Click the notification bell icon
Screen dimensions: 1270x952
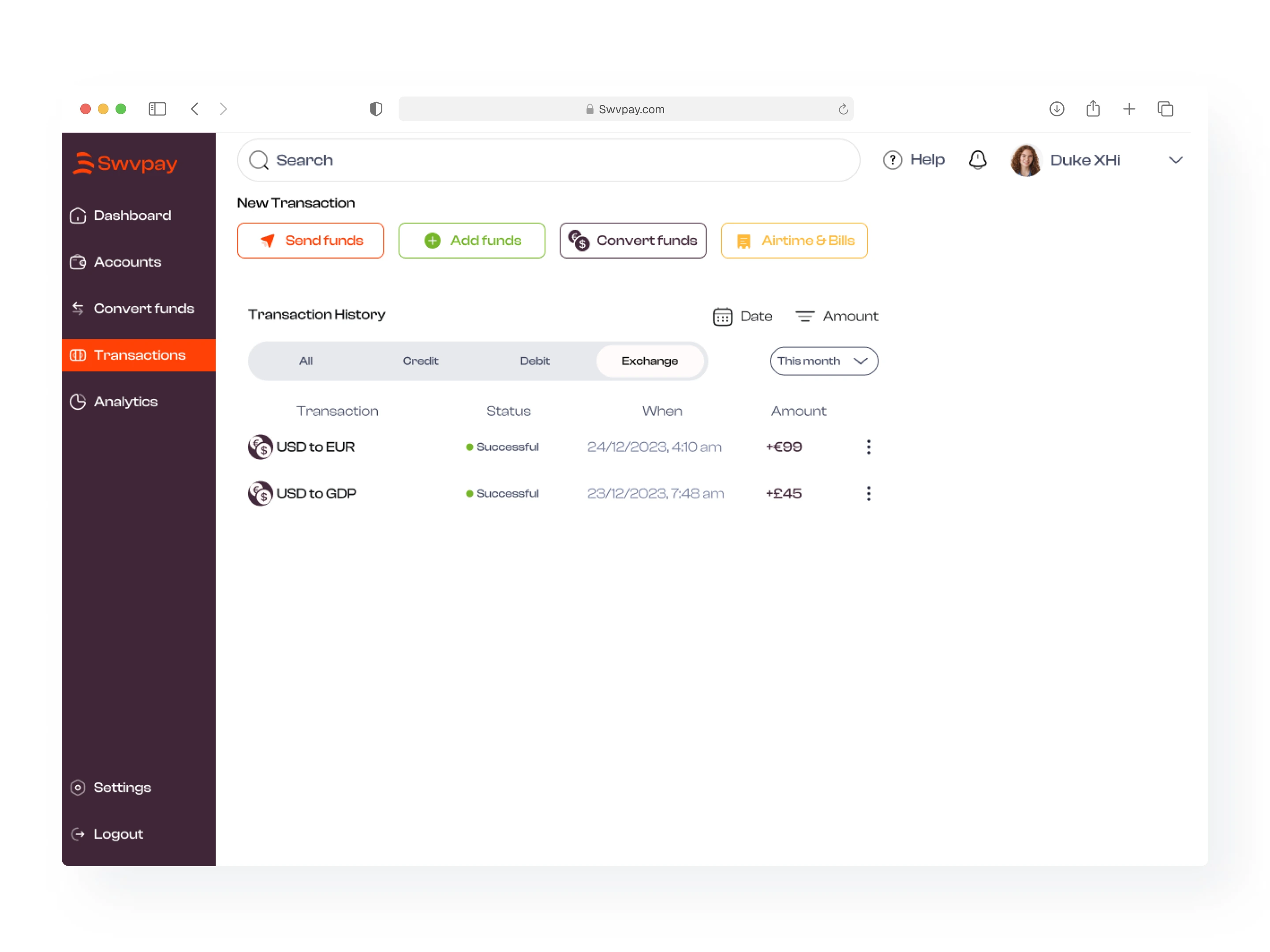pyautogui.click(x=977, y=160)
